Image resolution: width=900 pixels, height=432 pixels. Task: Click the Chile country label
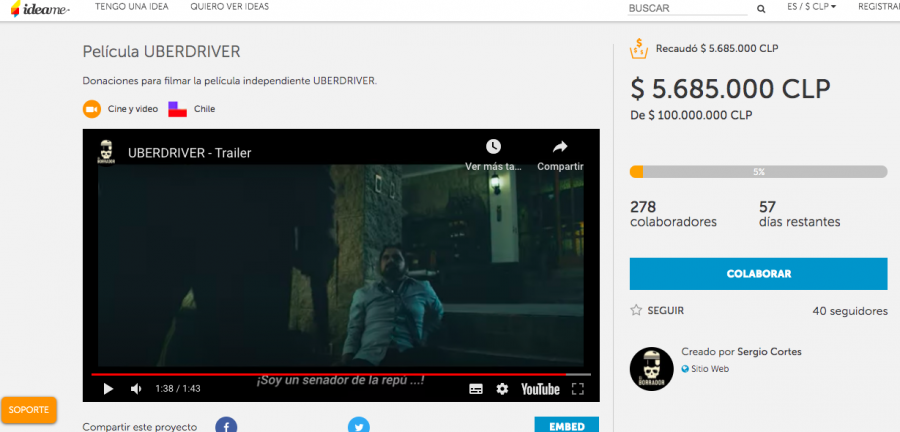(204, 109)
